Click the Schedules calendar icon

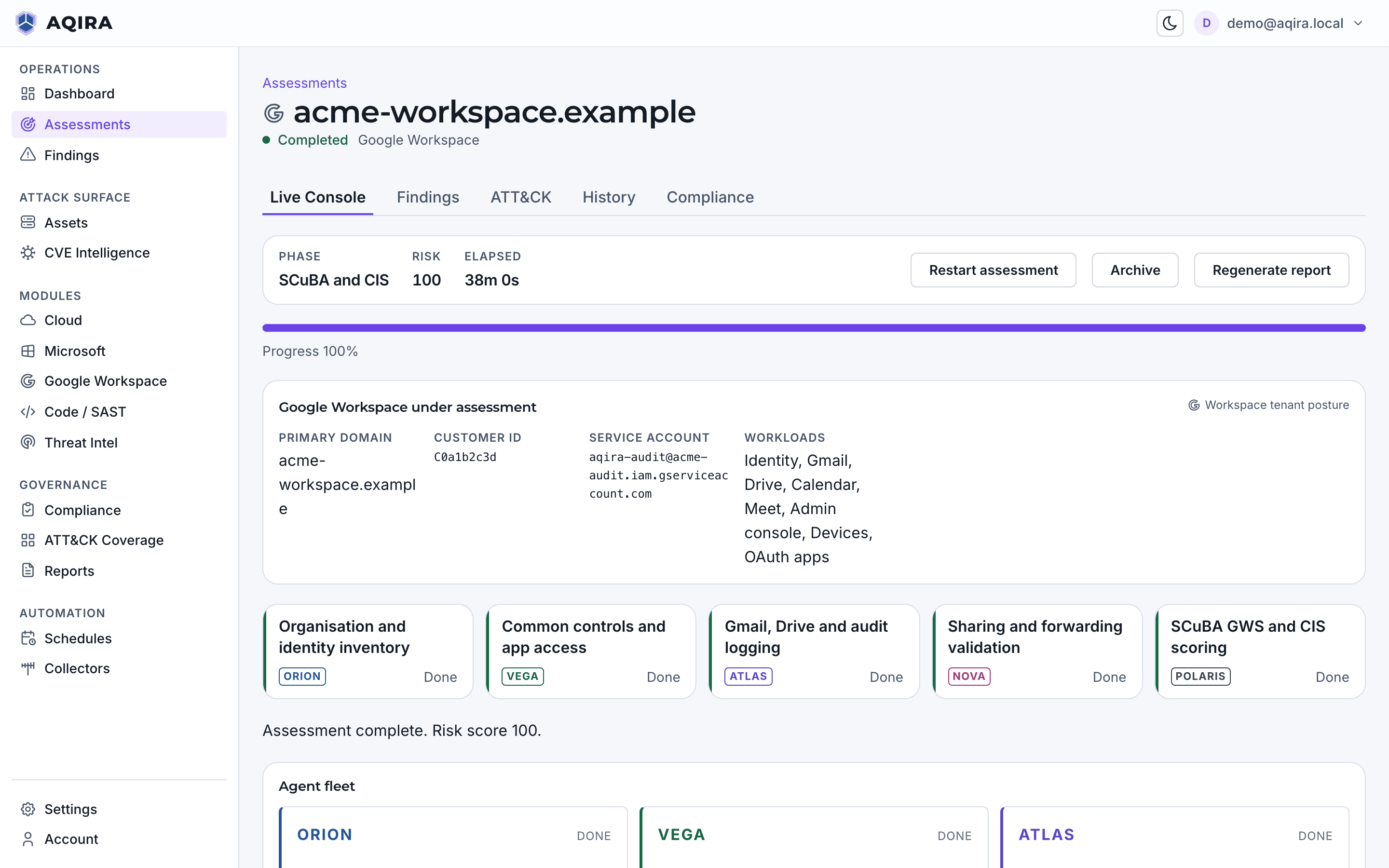[x=28, y=638]
